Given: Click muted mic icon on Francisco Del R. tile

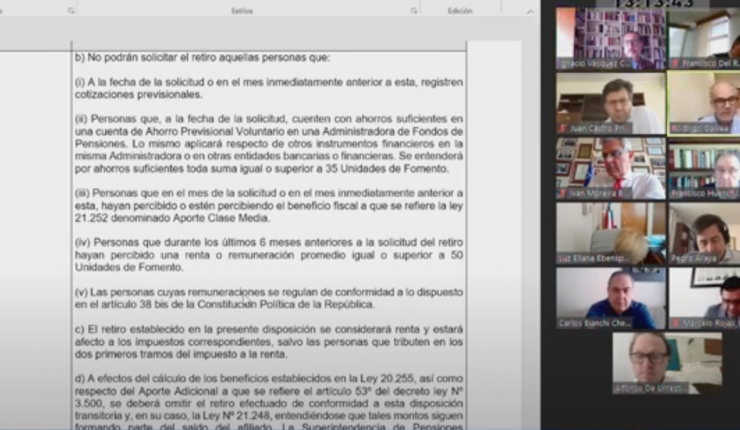Looking at the screenshot, I should [x=673, y=62].
